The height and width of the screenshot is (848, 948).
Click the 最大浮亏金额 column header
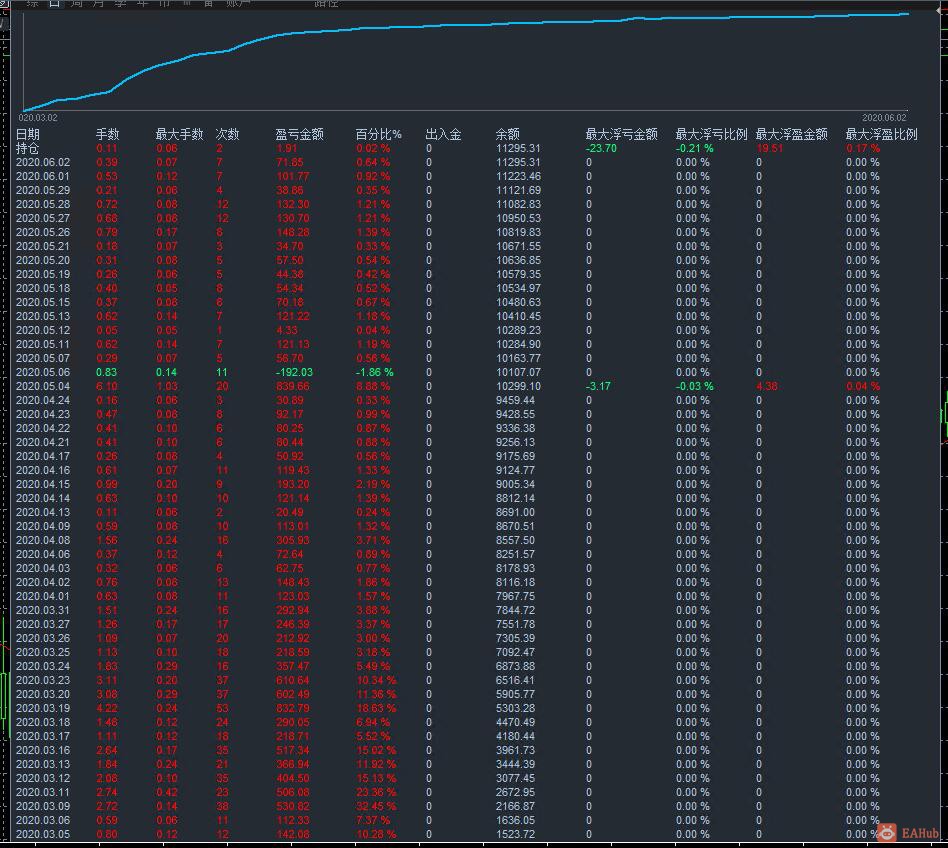point(621,134)
